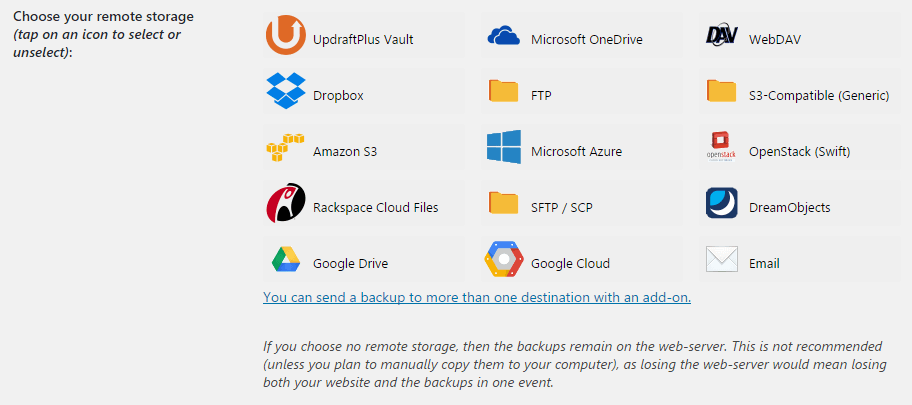Choose the WebDAV logo icon
Screen dimensions: 912x405
click(721, 35)
